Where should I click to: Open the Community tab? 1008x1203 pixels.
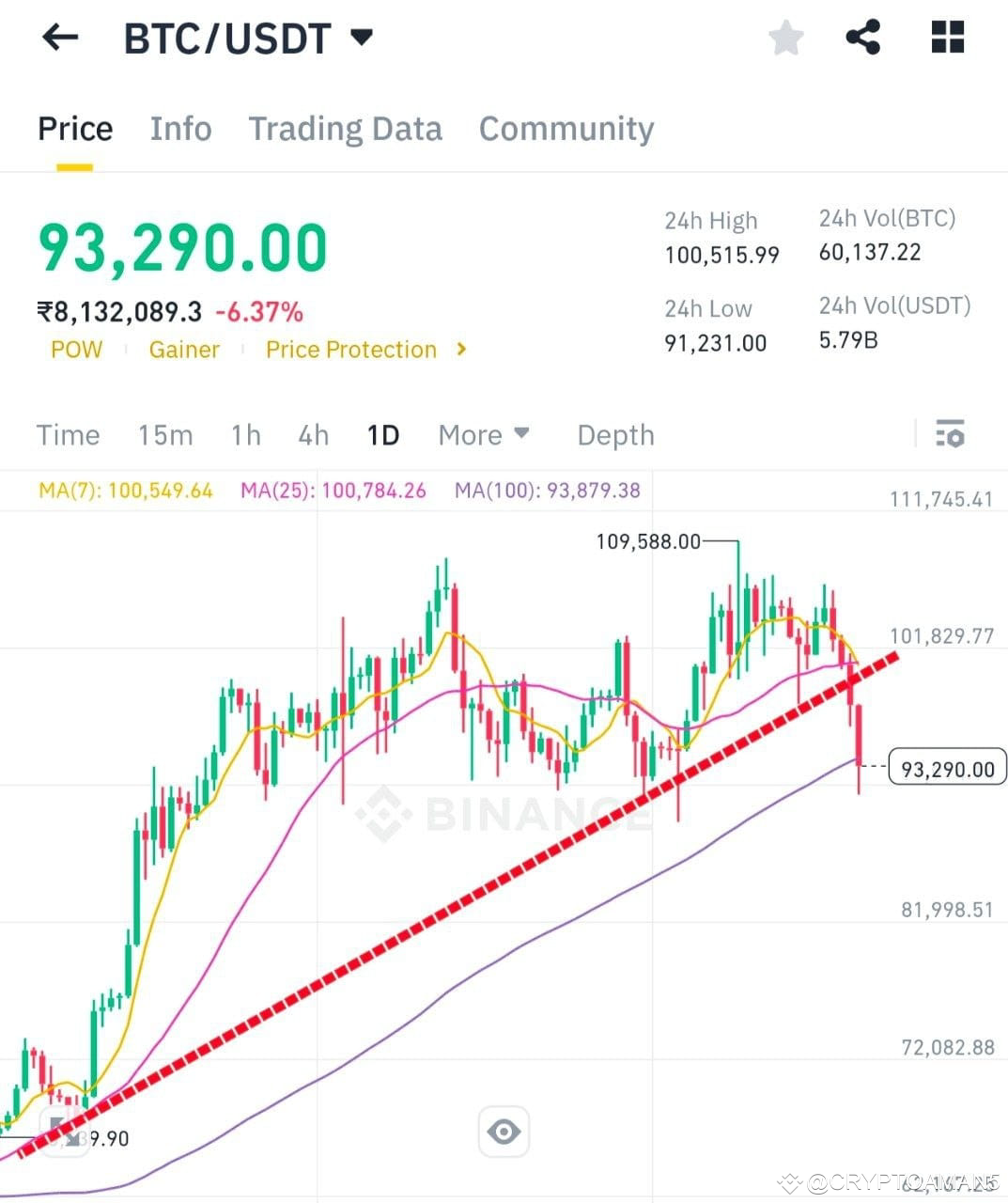[x=566, y=129]
